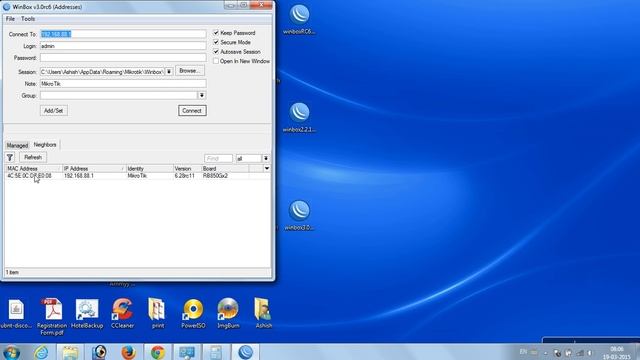Click the Note field
The width and height of the screenshot is (640, 360).
[x=123, y=84]
